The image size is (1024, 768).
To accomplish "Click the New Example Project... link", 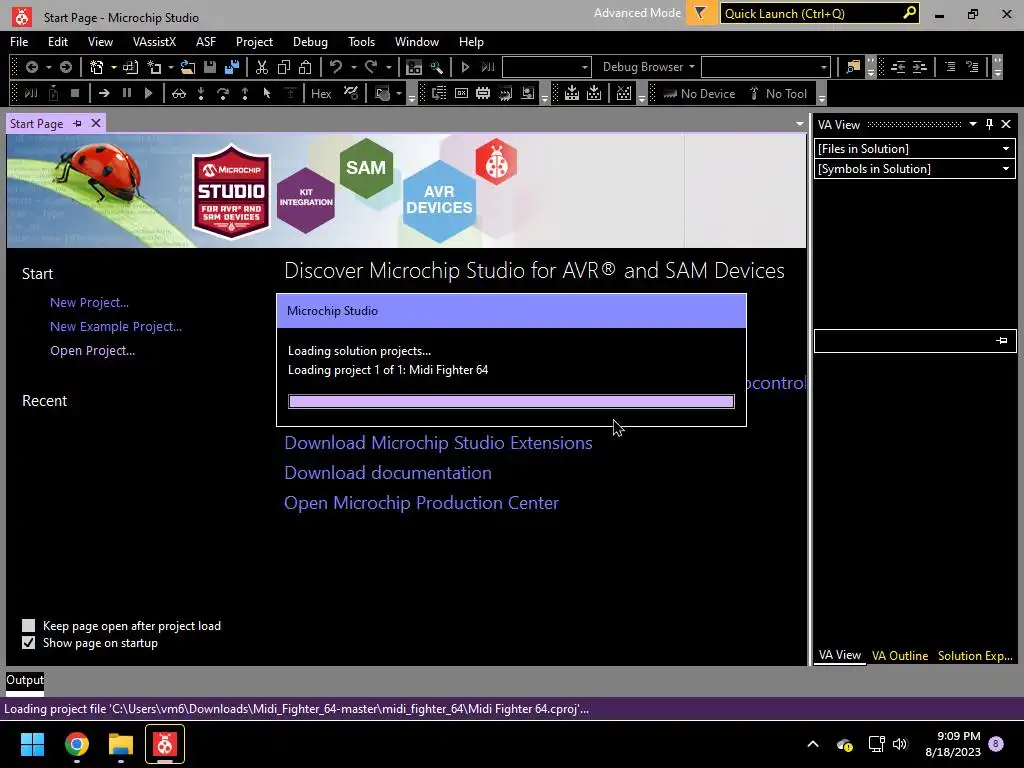I will tap(116, 327).
